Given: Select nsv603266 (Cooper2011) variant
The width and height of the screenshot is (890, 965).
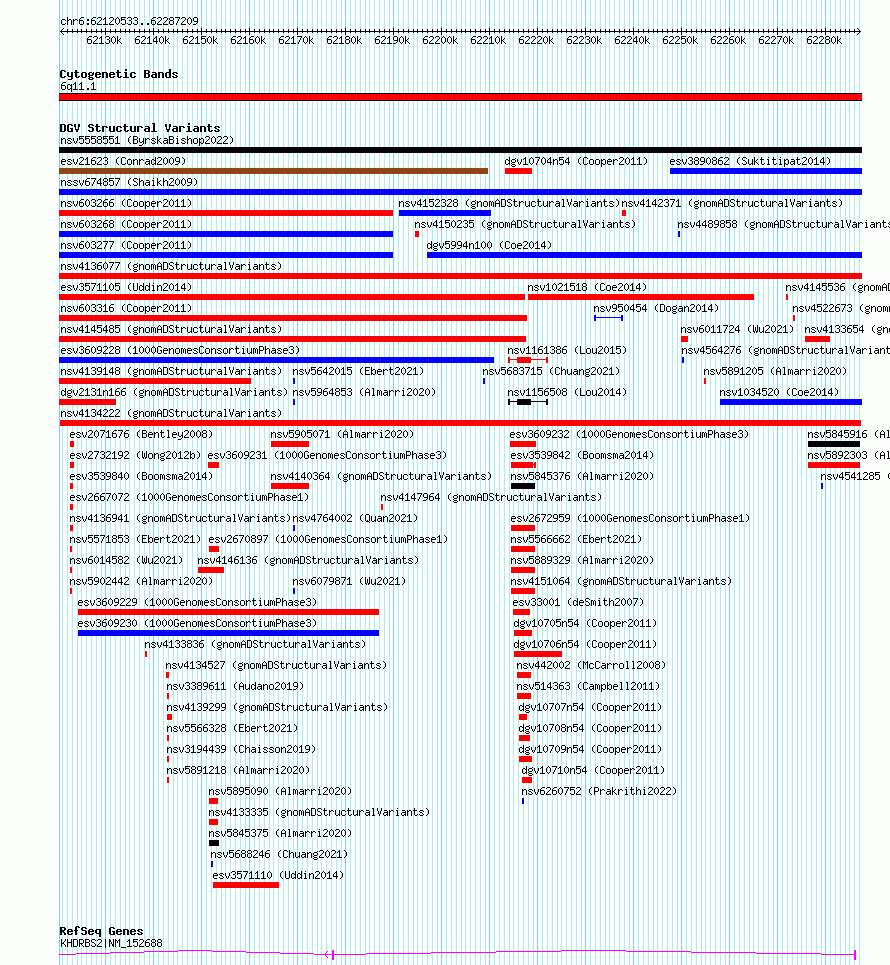Looking at the screenshot, I should pos(126,203).
